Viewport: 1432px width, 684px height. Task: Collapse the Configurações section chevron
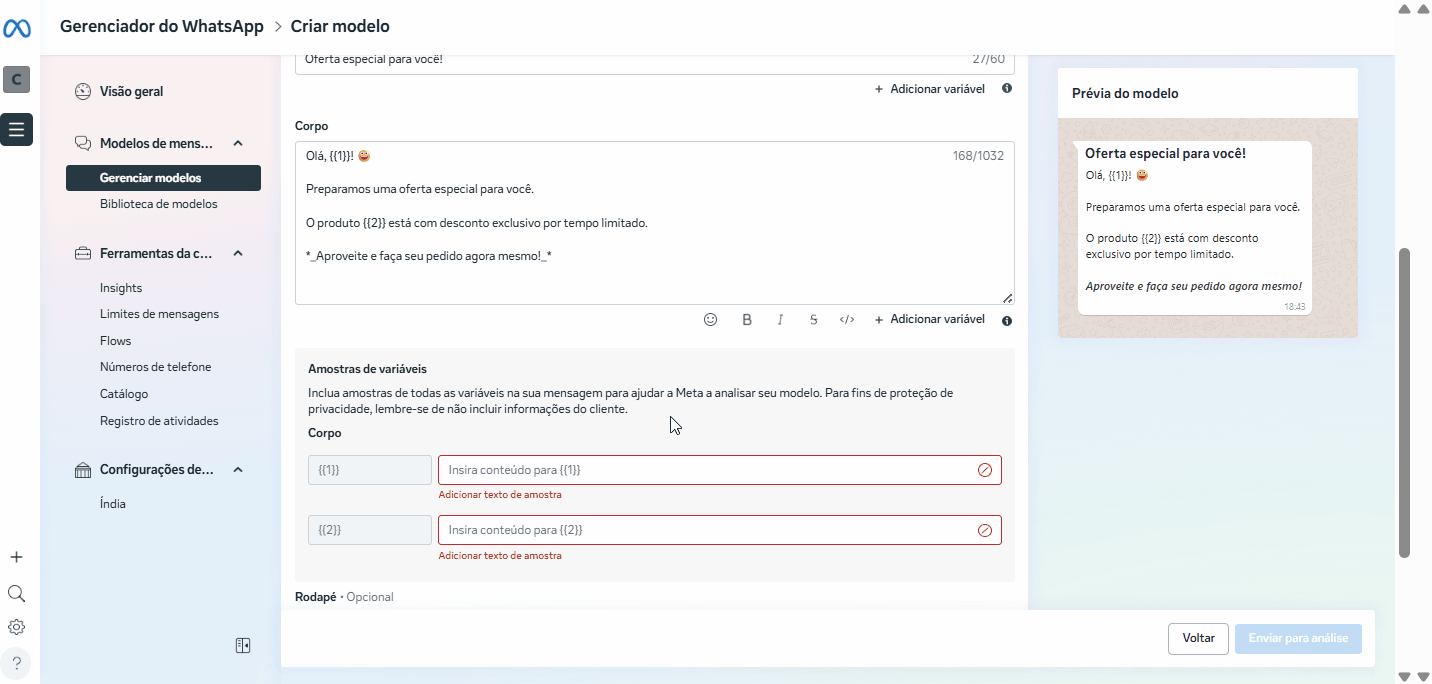click(238, 470)
